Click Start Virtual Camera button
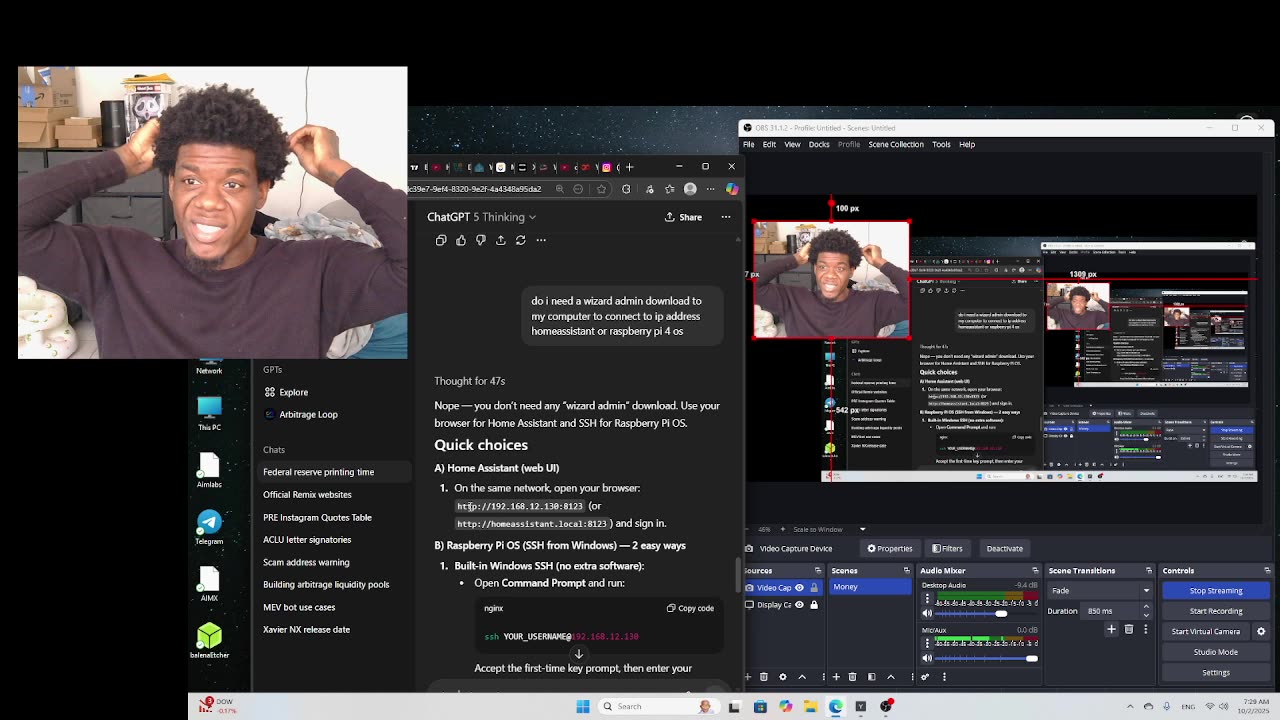The height and width of the screenshot is (720, 1280). coord(1206,632)
